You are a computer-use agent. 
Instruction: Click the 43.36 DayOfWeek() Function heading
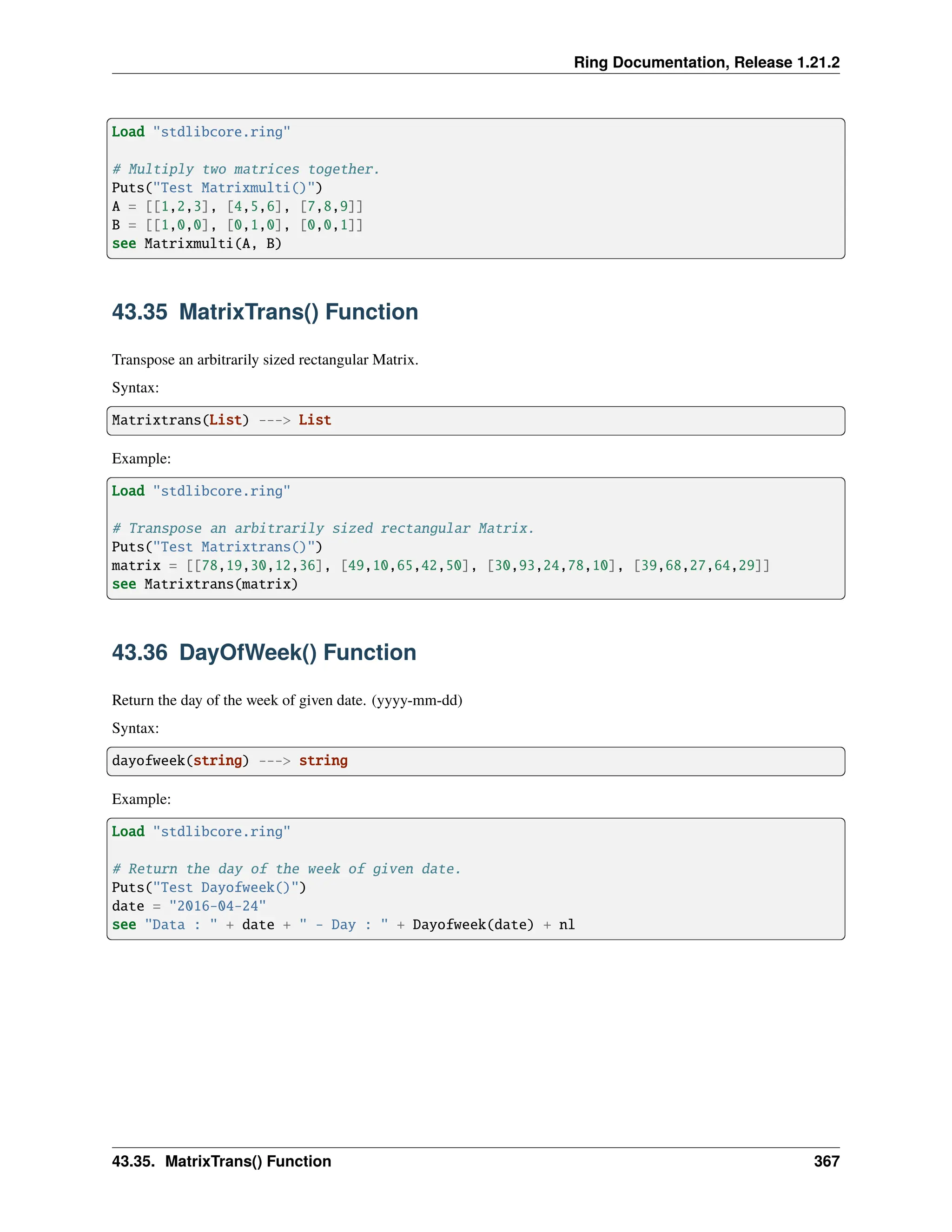pos(264,652)
